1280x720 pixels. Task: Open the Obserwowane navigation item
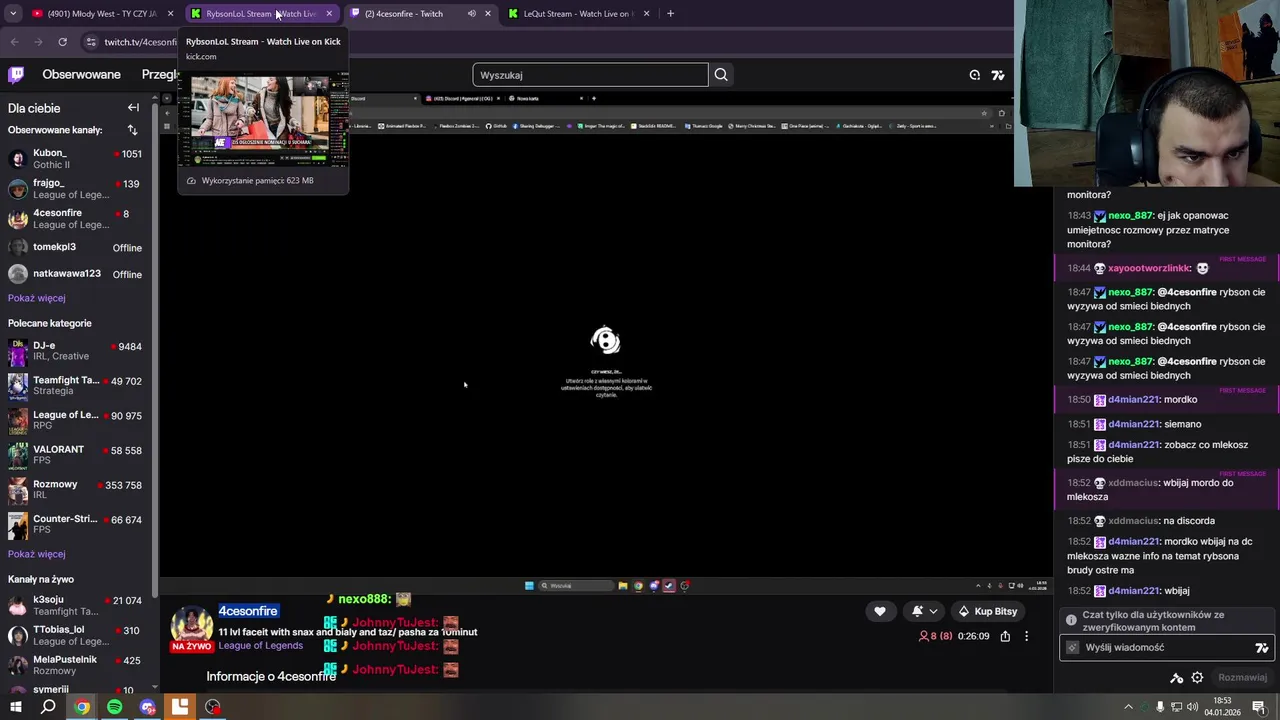(81, 75)
